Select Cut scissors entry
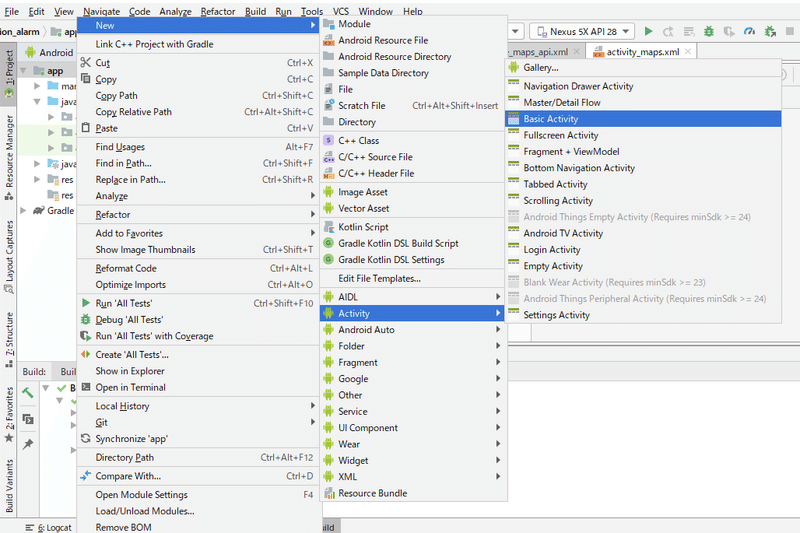 (197, 63)
